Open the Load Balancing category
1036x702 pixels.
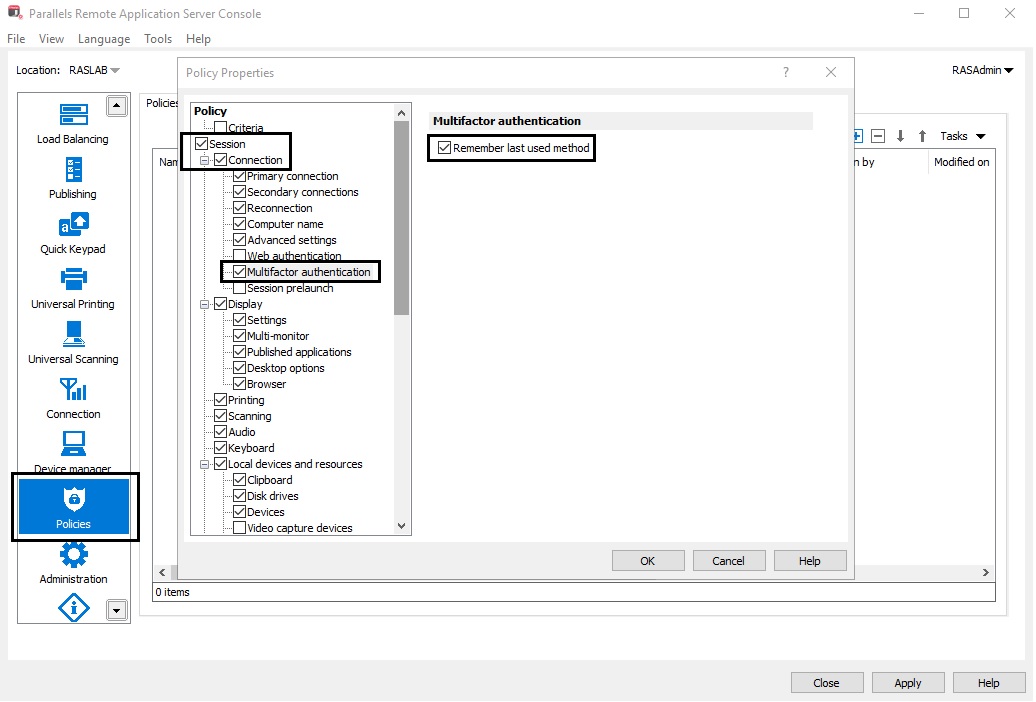tap(73, 124)
